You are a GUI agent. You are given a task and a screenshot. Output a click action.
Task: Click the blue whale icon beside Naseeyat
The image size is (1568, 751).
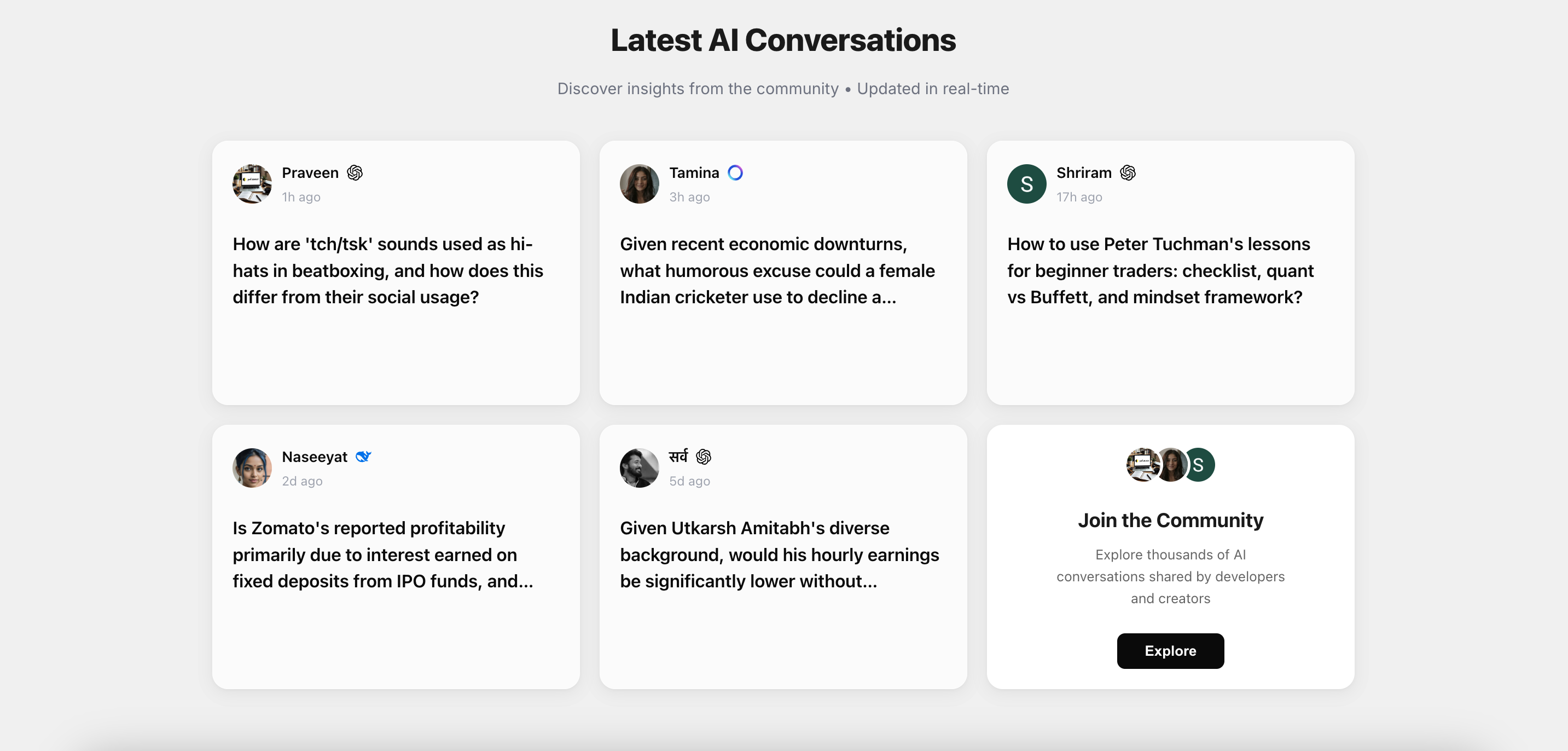(x=363, y=456)
